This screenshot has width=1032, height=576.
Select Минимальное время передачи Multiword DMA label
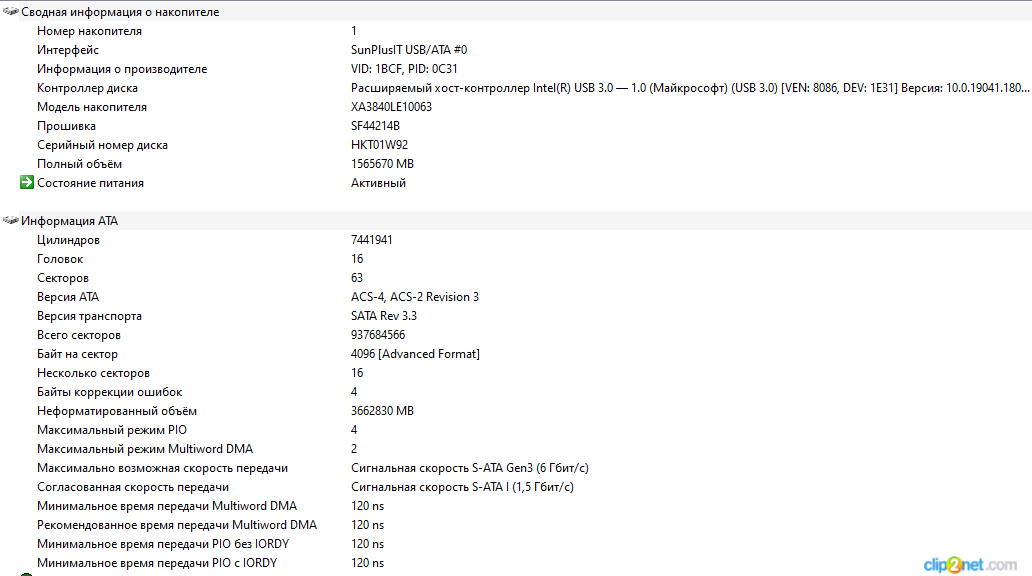[167, 506]
